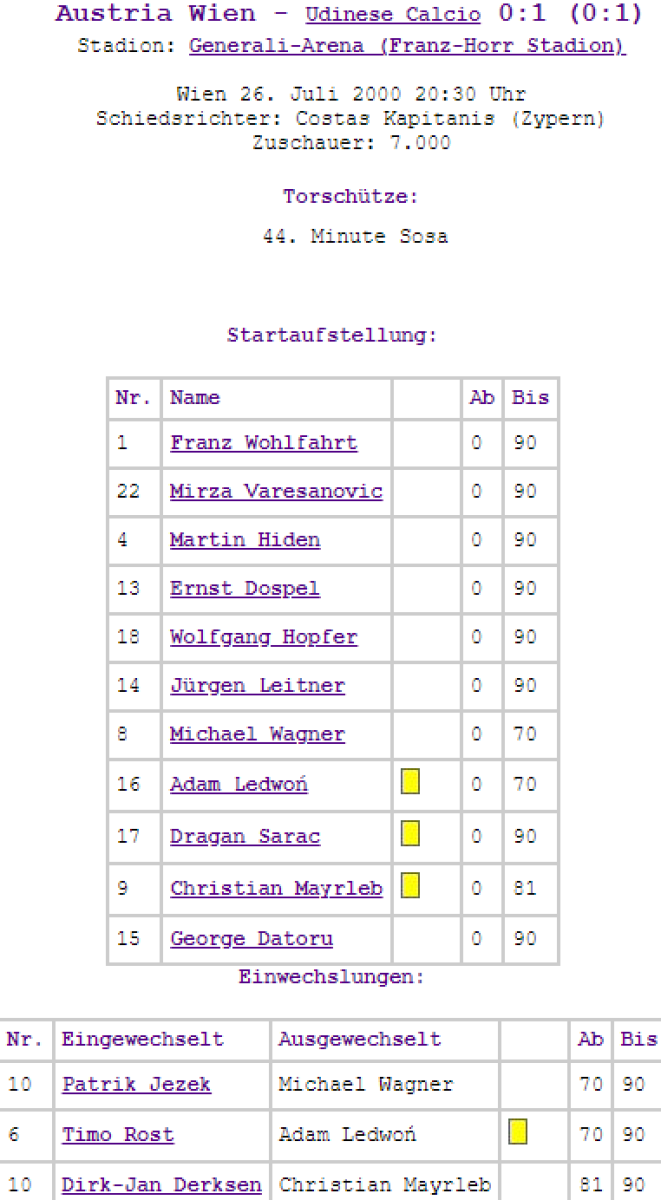The height and width of the screenshot is (1200, 661).
Task: Click yellow card in Christian Mayrleb's starting lineup row
Action: point(410,885)
